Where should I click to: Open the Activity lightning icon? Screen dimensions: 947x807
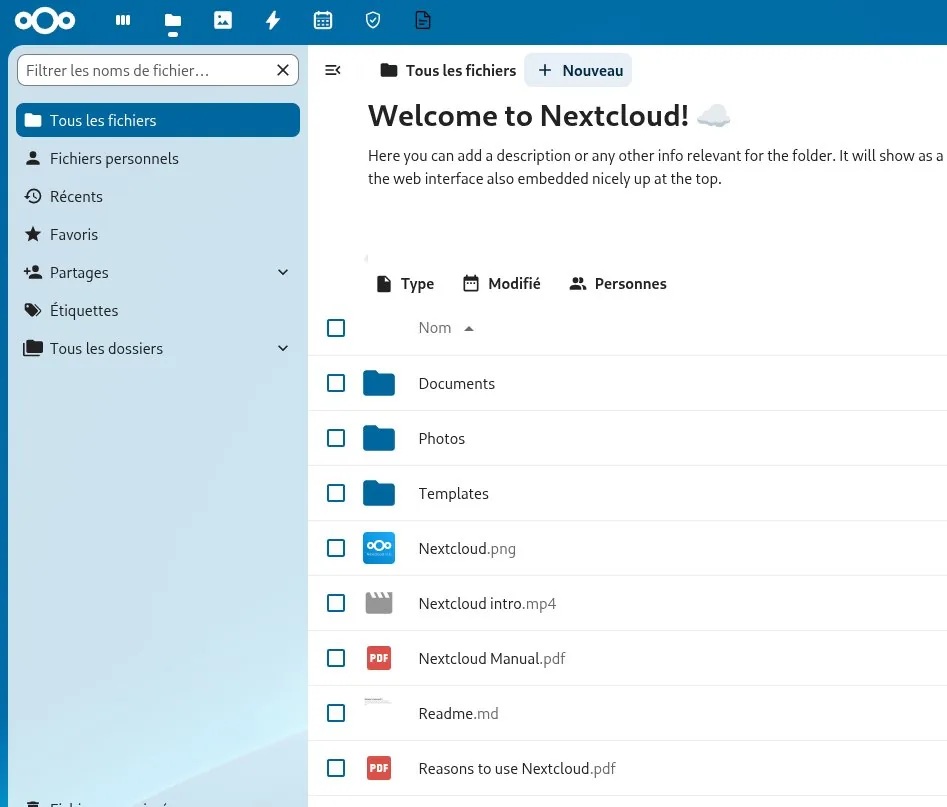coord(273,21)
